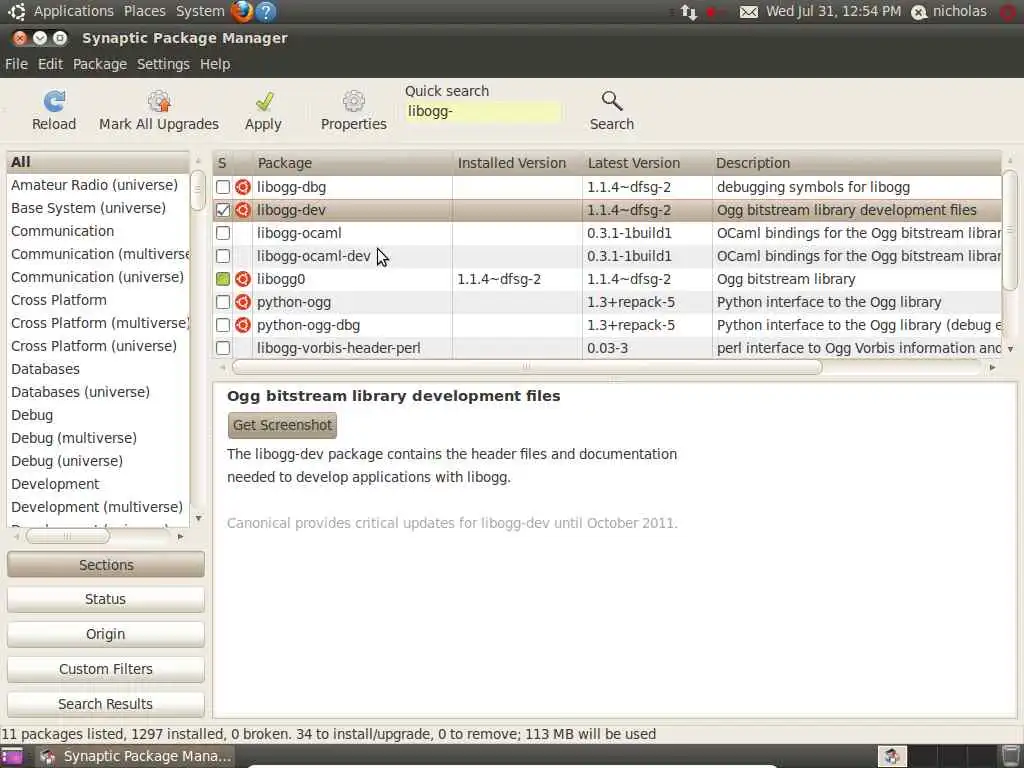The width and height of the screenshot is (1024, 768).
Task: Click the Ubuntu support icon beside libogg0
Action: coord(243,280)
